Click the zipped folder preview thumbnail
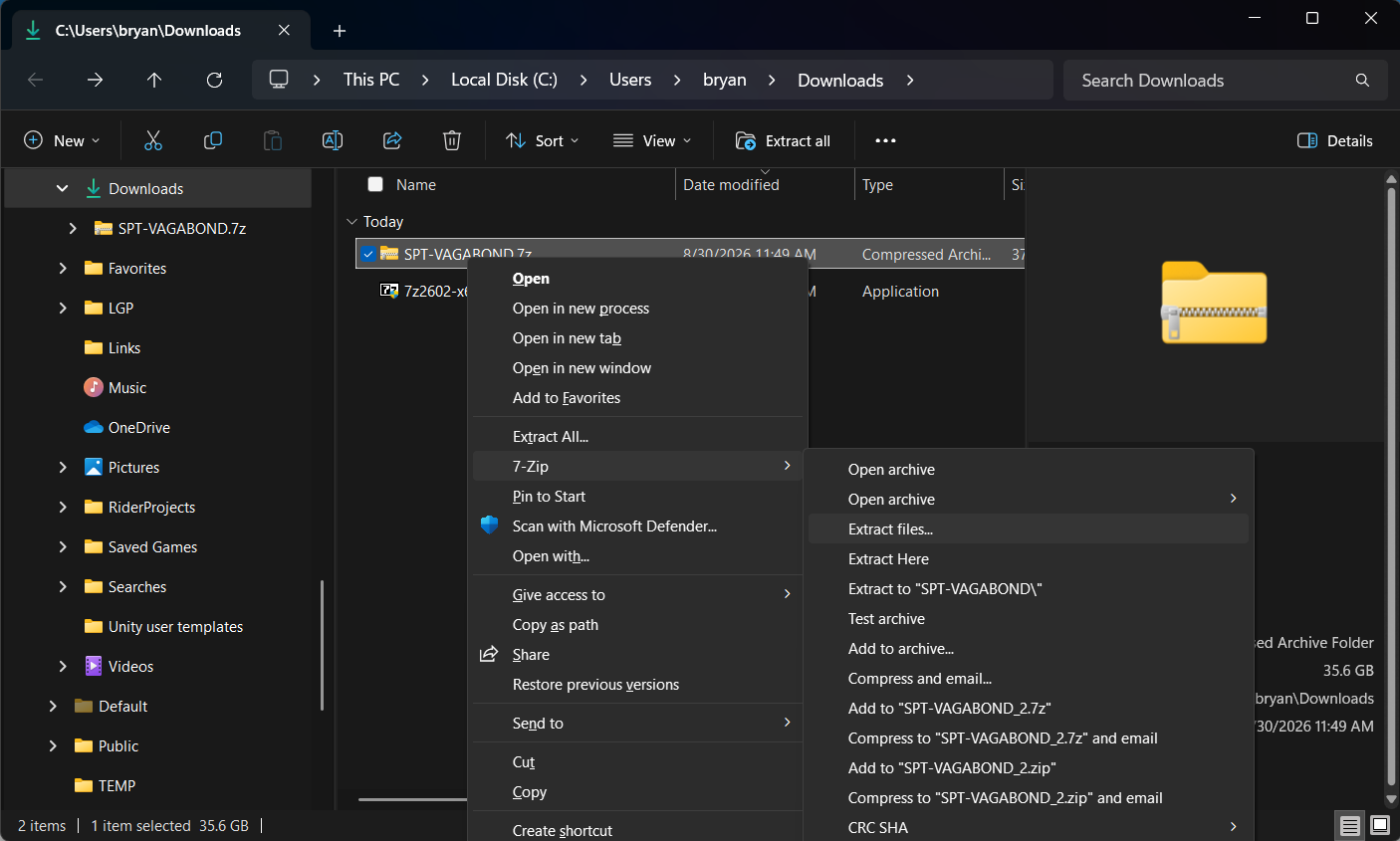This screenshot has height=841, width=1400. point(1214,303)
